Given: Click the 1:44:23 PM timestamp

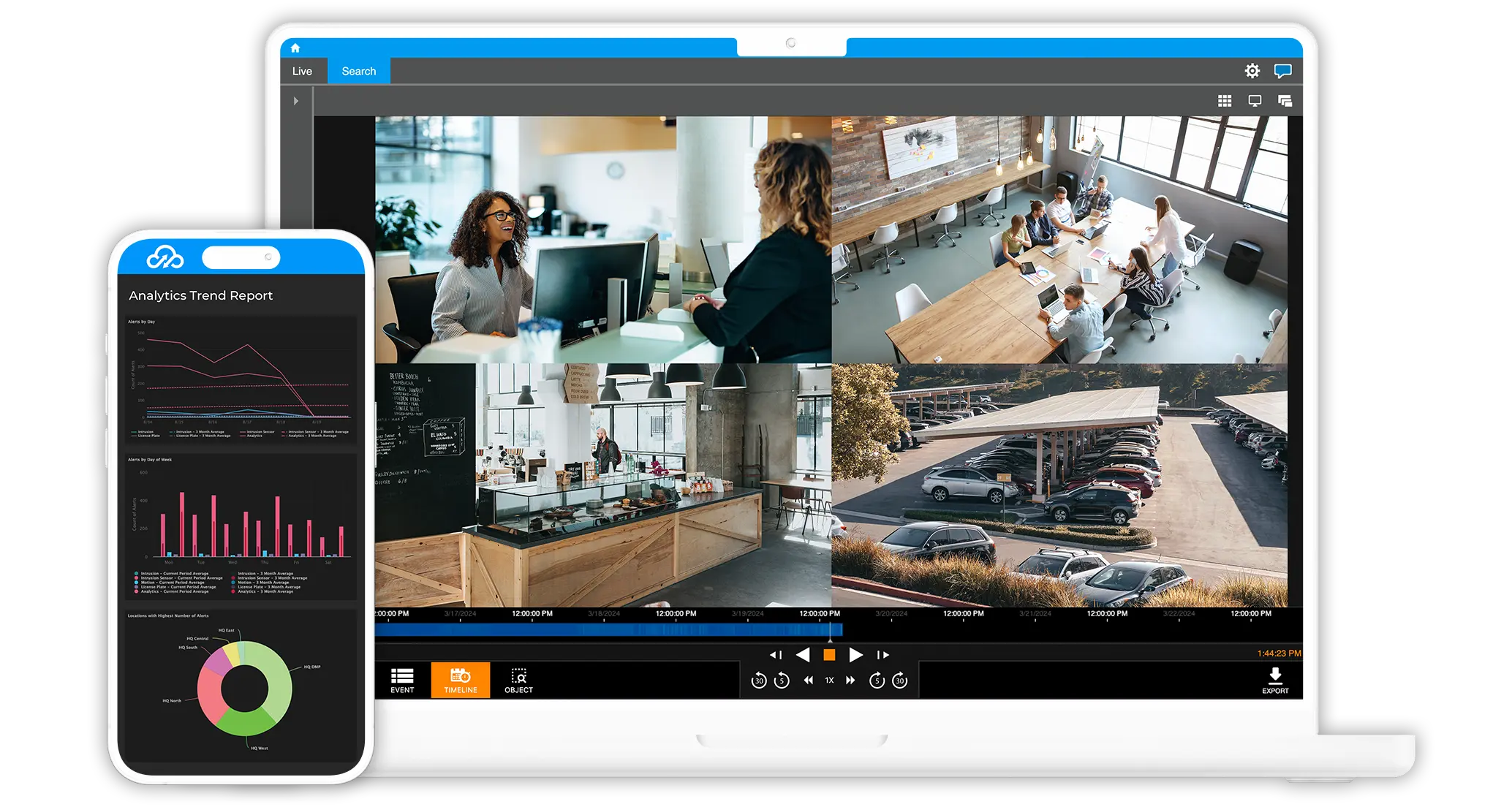Looking at the screenshot, I should [1279, 653].
